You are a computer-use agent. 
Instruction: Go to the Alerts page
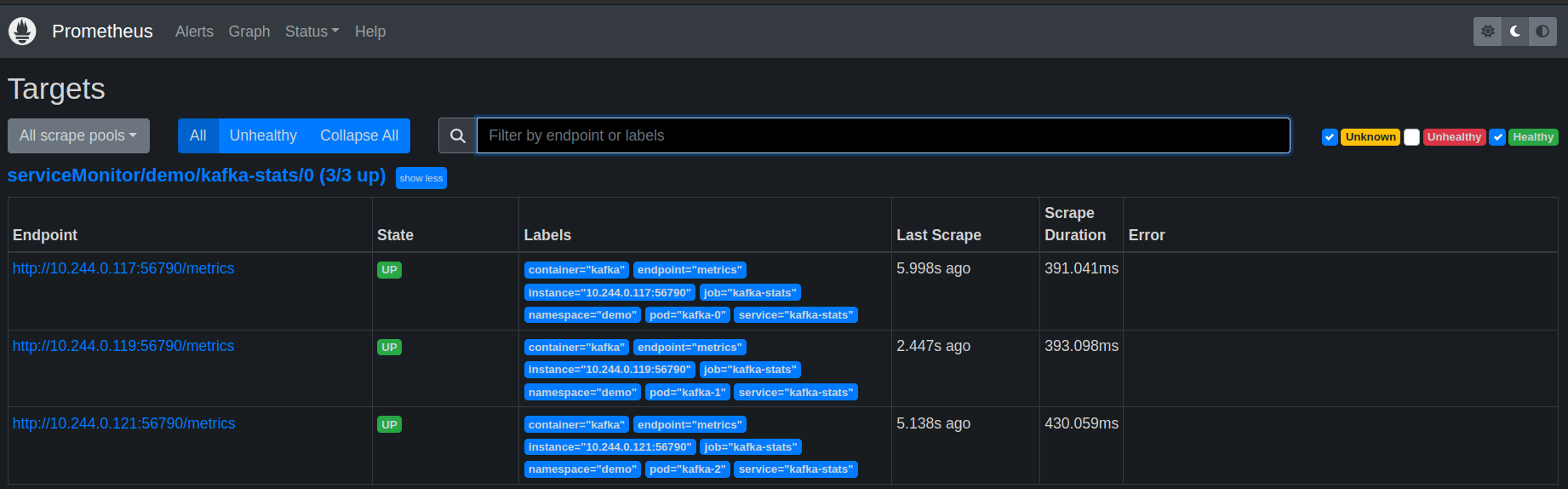[x=194, y=32]
